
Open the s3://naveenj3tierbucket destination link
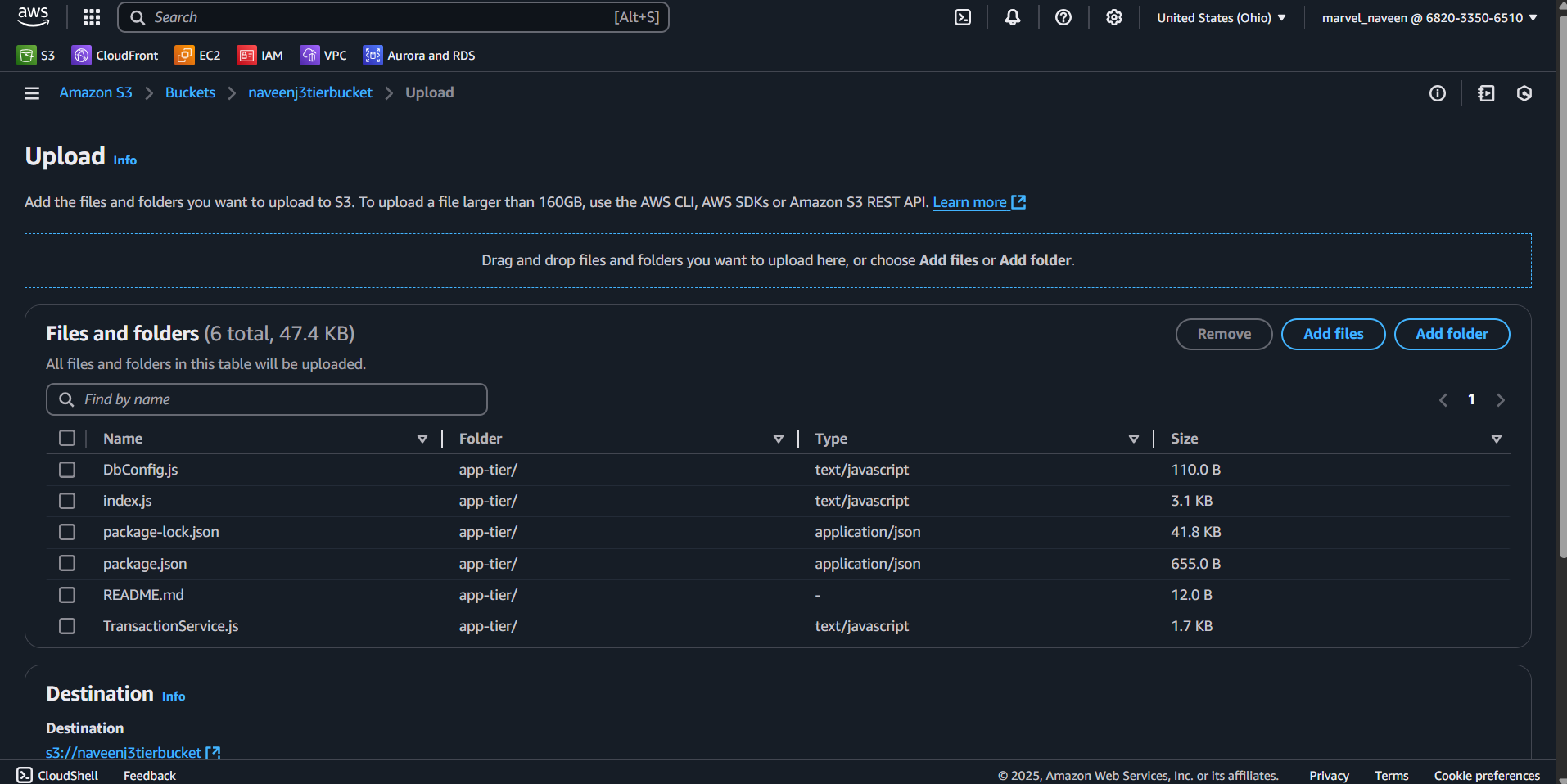click(x=124, y=752)
